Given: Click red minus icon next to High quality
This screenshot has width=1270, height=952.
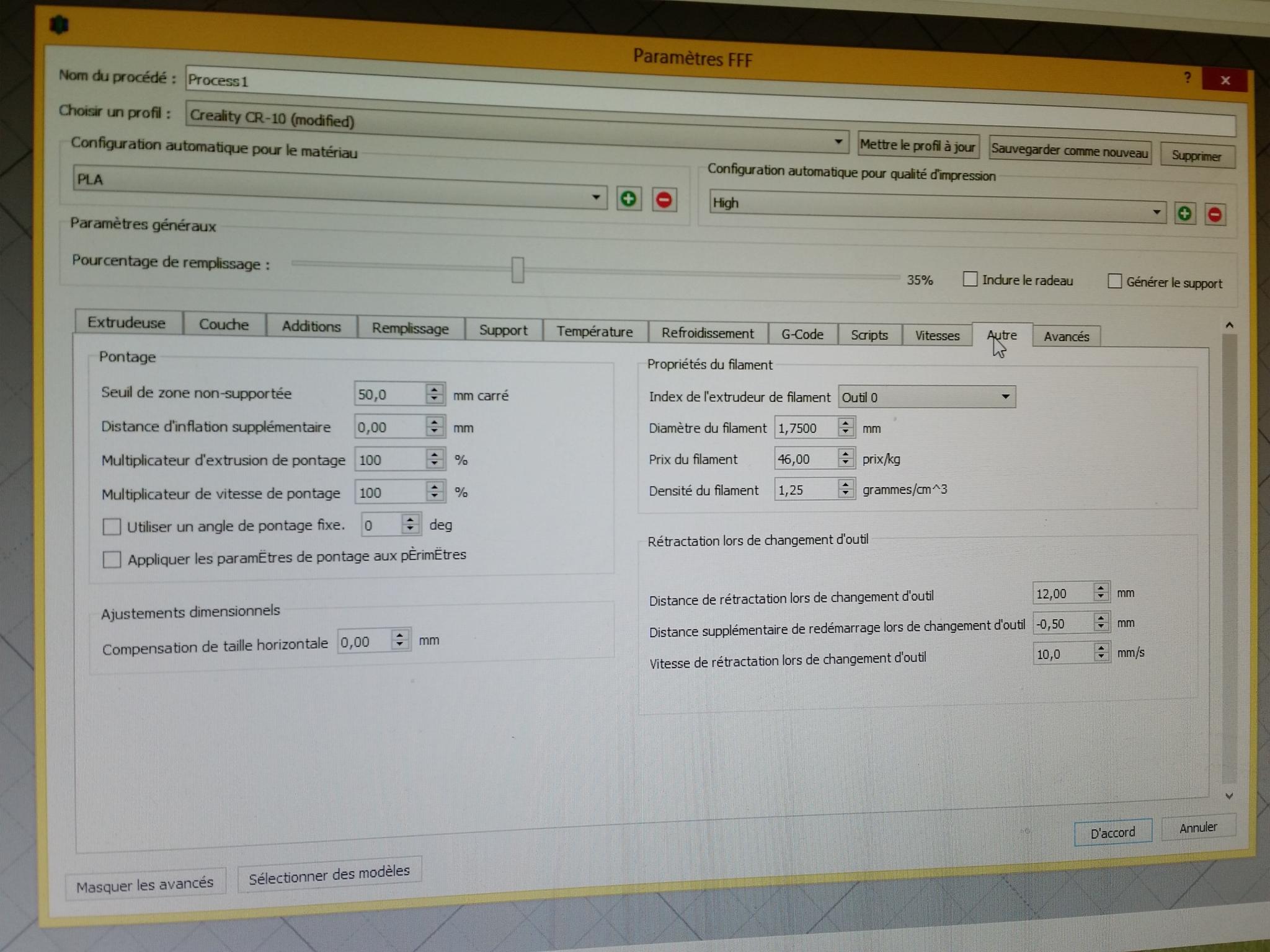Looking at the screenshot, I should [1215, 215].
